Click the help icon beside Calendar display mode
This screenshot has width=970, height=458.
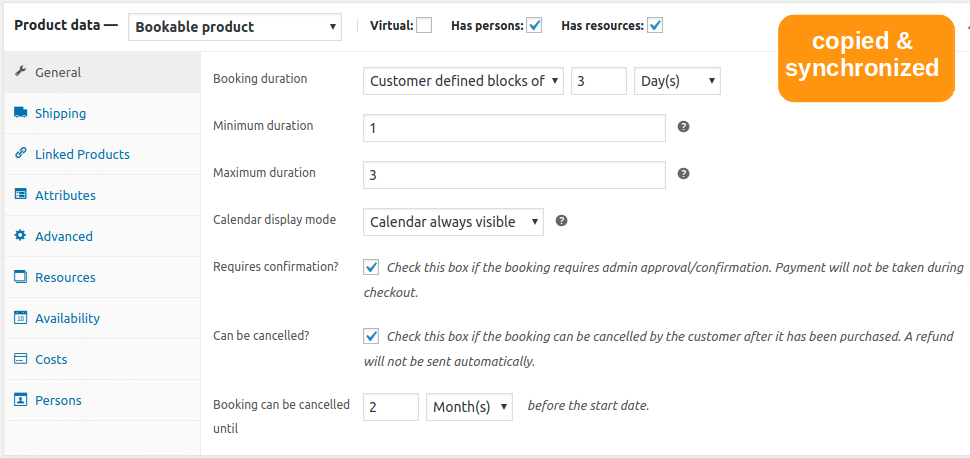(x=561, y=220)
